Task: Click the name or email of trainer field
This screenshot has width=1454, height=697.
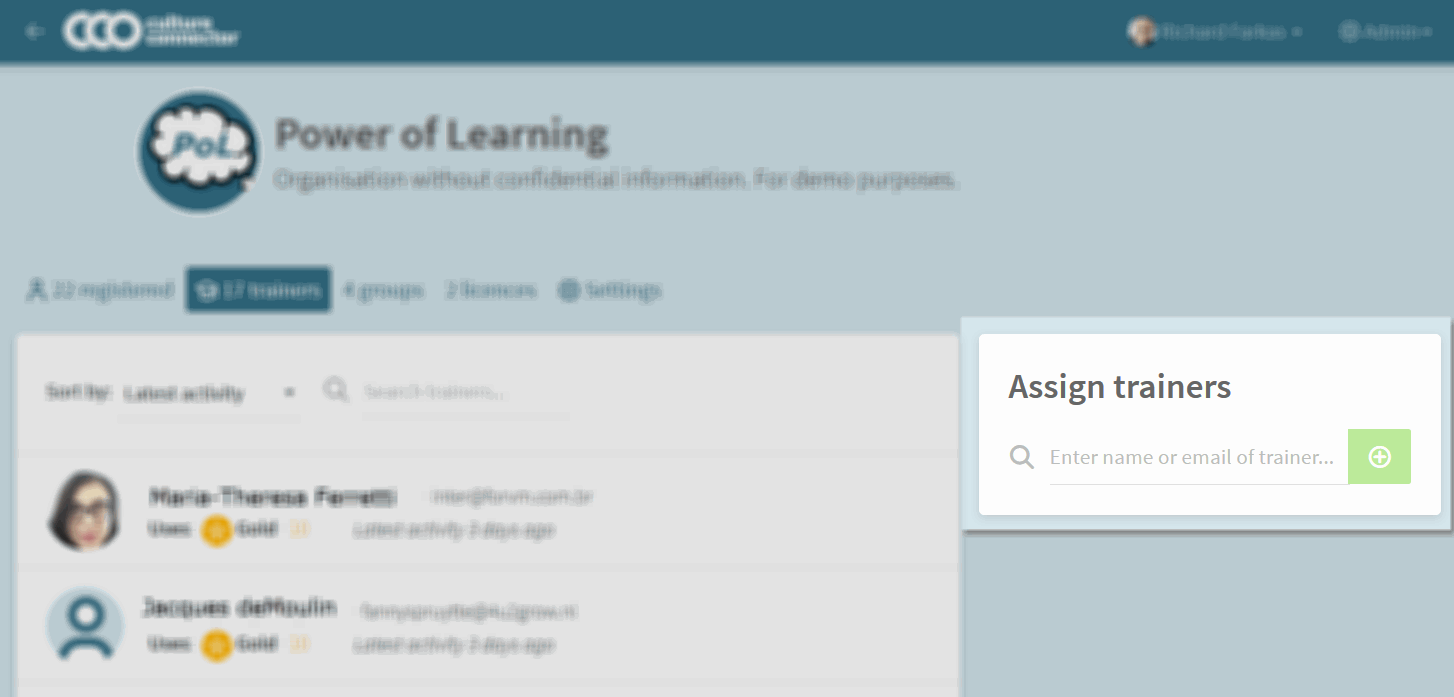Action: tap(1198, 458)
